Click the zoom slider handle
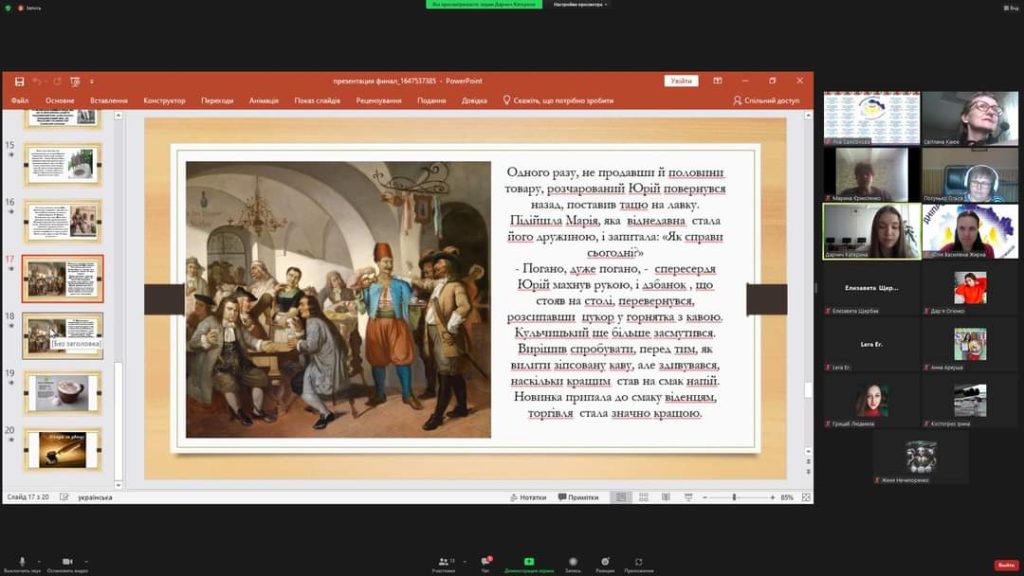This screenshot has width=1024, height=576. 735,498
